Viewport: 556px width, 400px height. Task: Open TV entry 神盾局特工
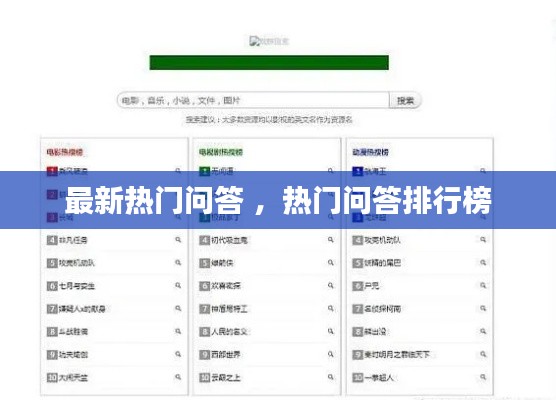(x=229, y=309)
